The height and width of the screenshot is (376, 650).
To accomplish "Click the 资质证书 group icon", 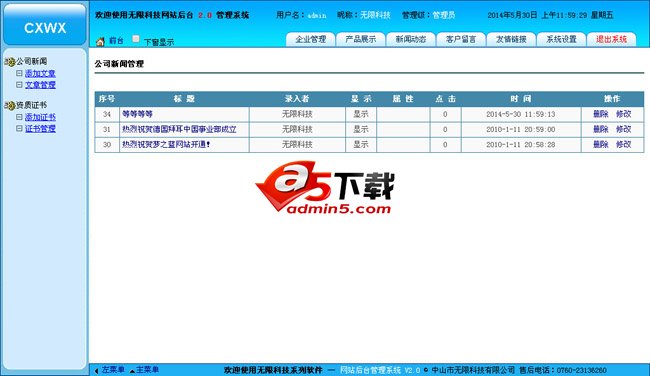I will pyautogui.click(x=10, y=105).
